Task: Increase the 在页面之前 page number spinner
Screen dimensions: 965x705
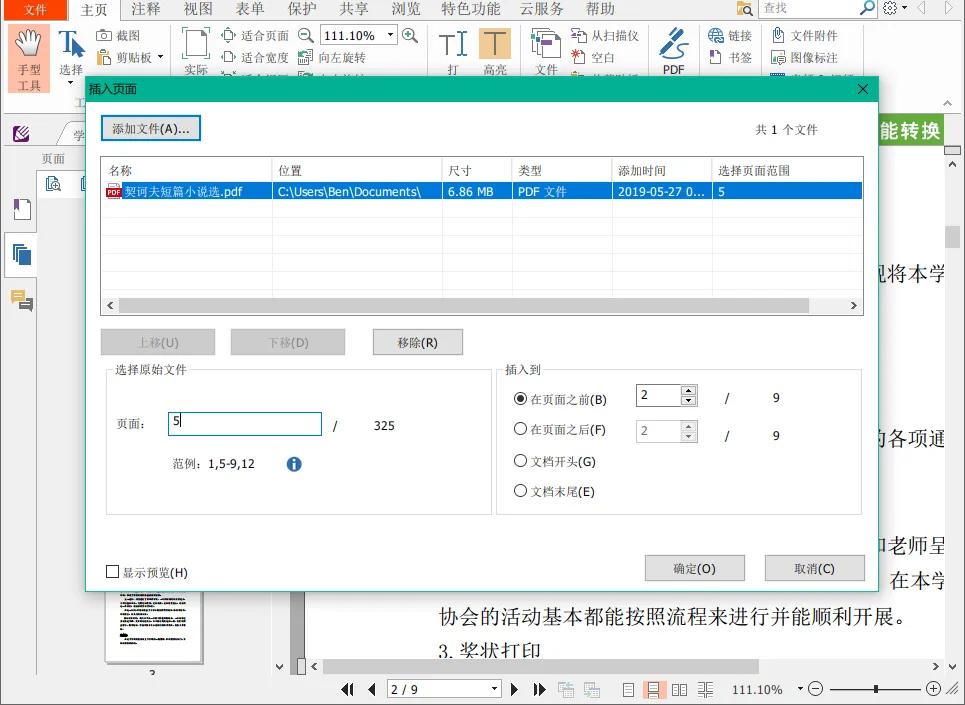Action: tap(689, 391)
